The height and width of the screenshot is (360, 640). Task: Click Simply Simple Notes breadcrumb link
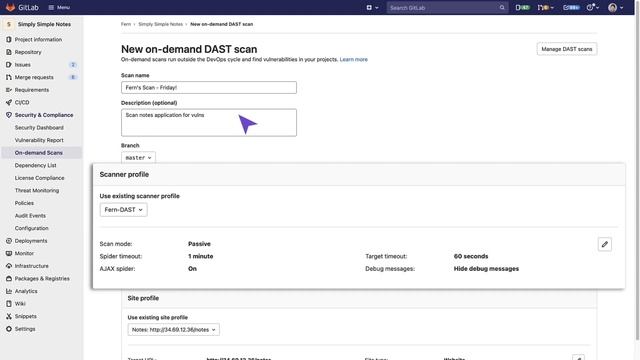point(160,24)
